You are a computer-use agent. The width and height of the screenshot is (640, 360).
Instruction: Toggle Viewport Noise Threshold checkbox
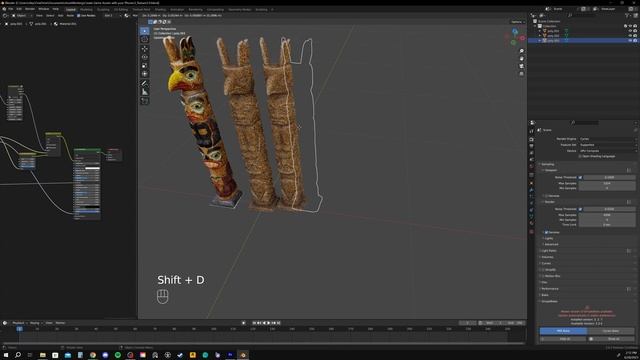coord(580,178)
